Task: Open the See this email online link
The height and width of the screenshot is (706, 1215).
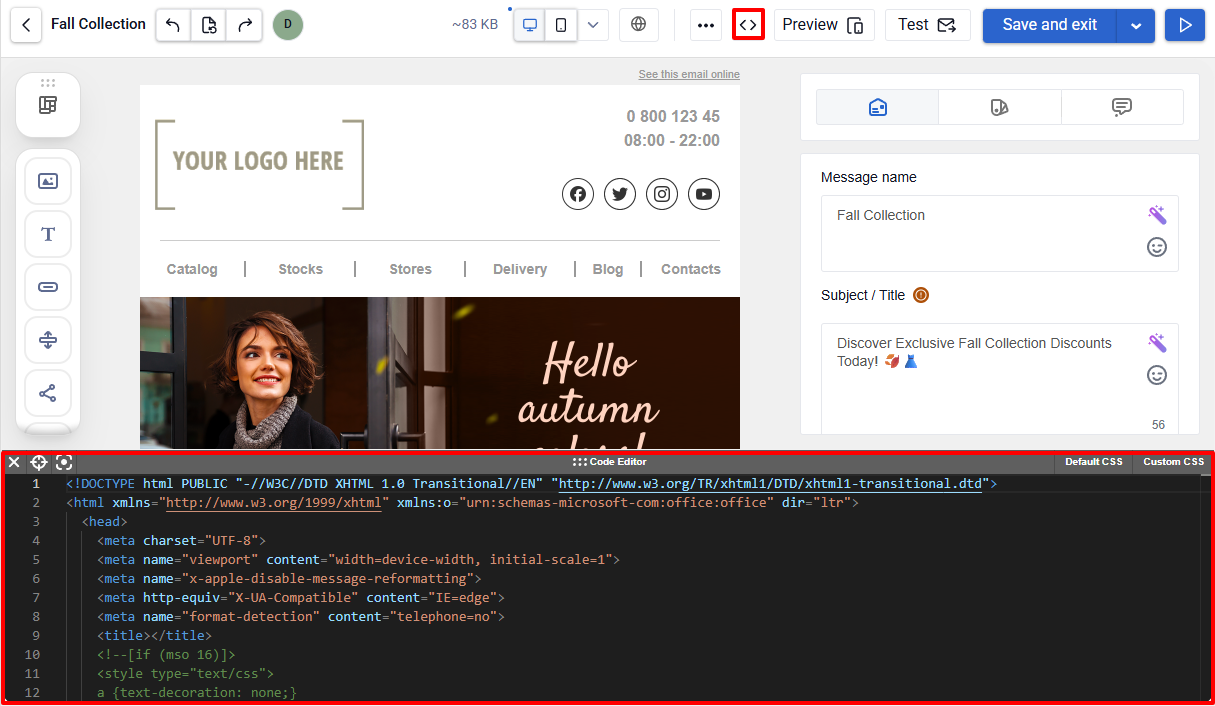Action: tap(689, 75)
